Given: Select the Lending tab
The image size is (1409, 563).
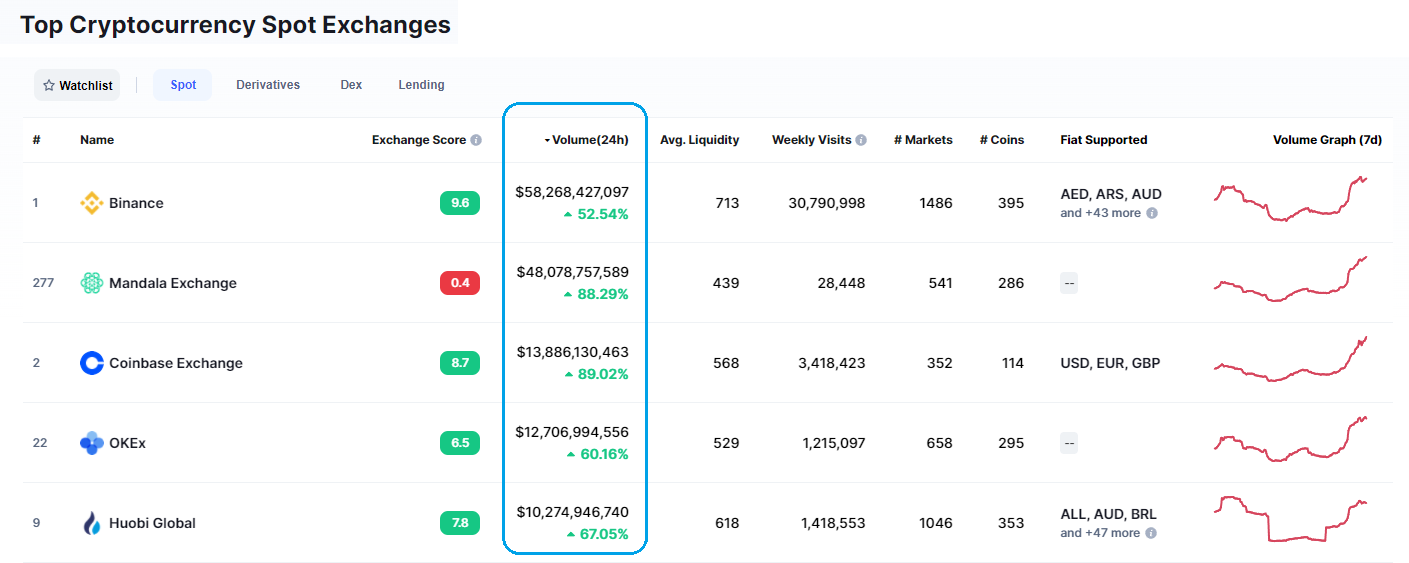Looking at the screenshot, I should 421,85.
